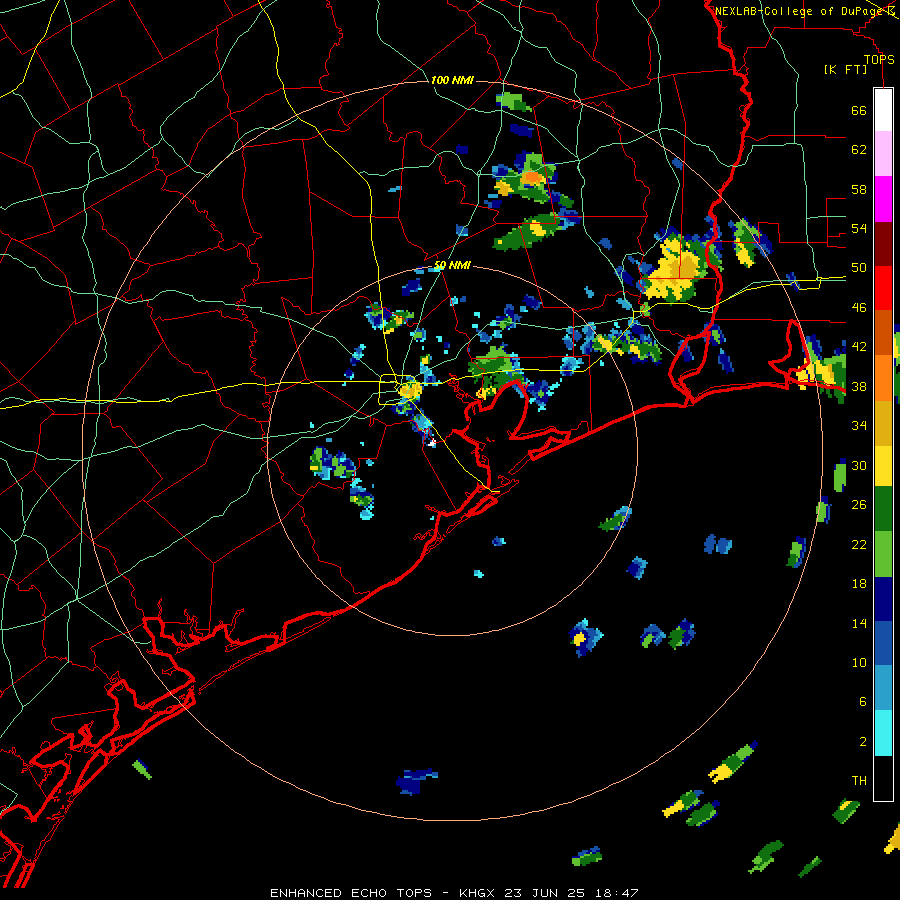
Task: Select the "58" scale value
Action: [x=859, y=189]
